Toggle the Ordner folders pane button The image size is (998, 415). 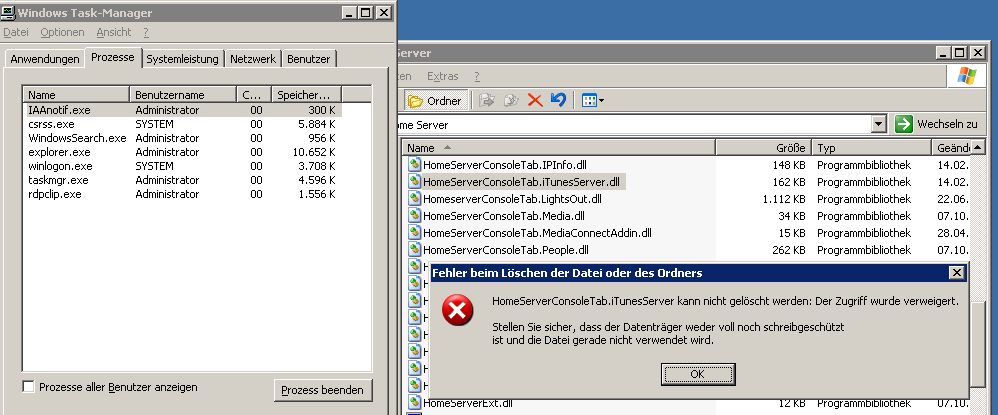(436, 101)
